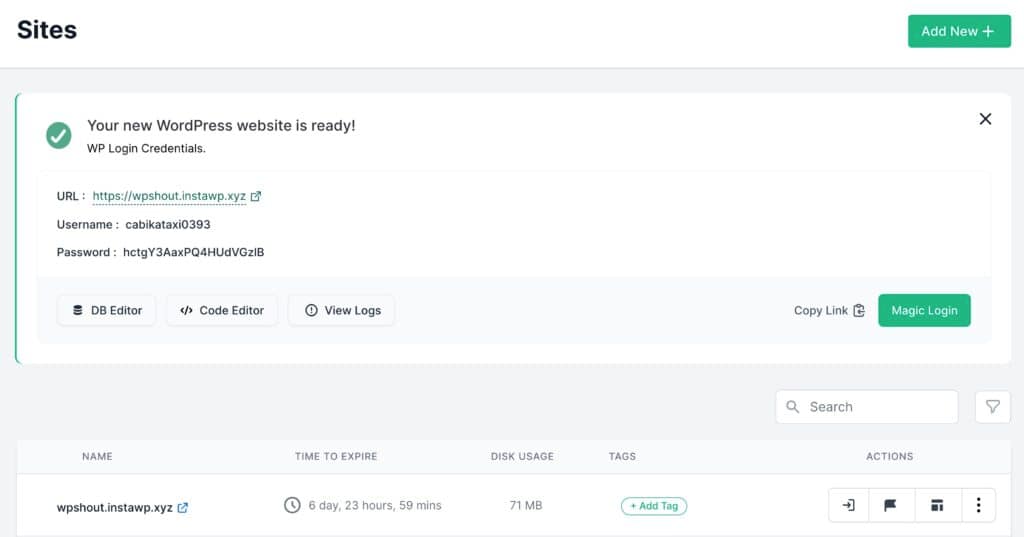The image size is (1024, 537).
Task: Dismiss the WordPress website ready notification
Action: (985, 119)
